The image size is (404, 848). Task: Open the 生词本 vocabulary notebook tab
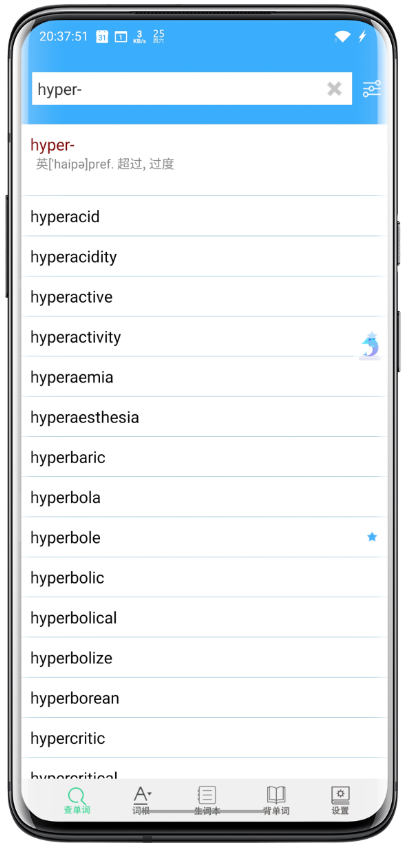point(207,801)
